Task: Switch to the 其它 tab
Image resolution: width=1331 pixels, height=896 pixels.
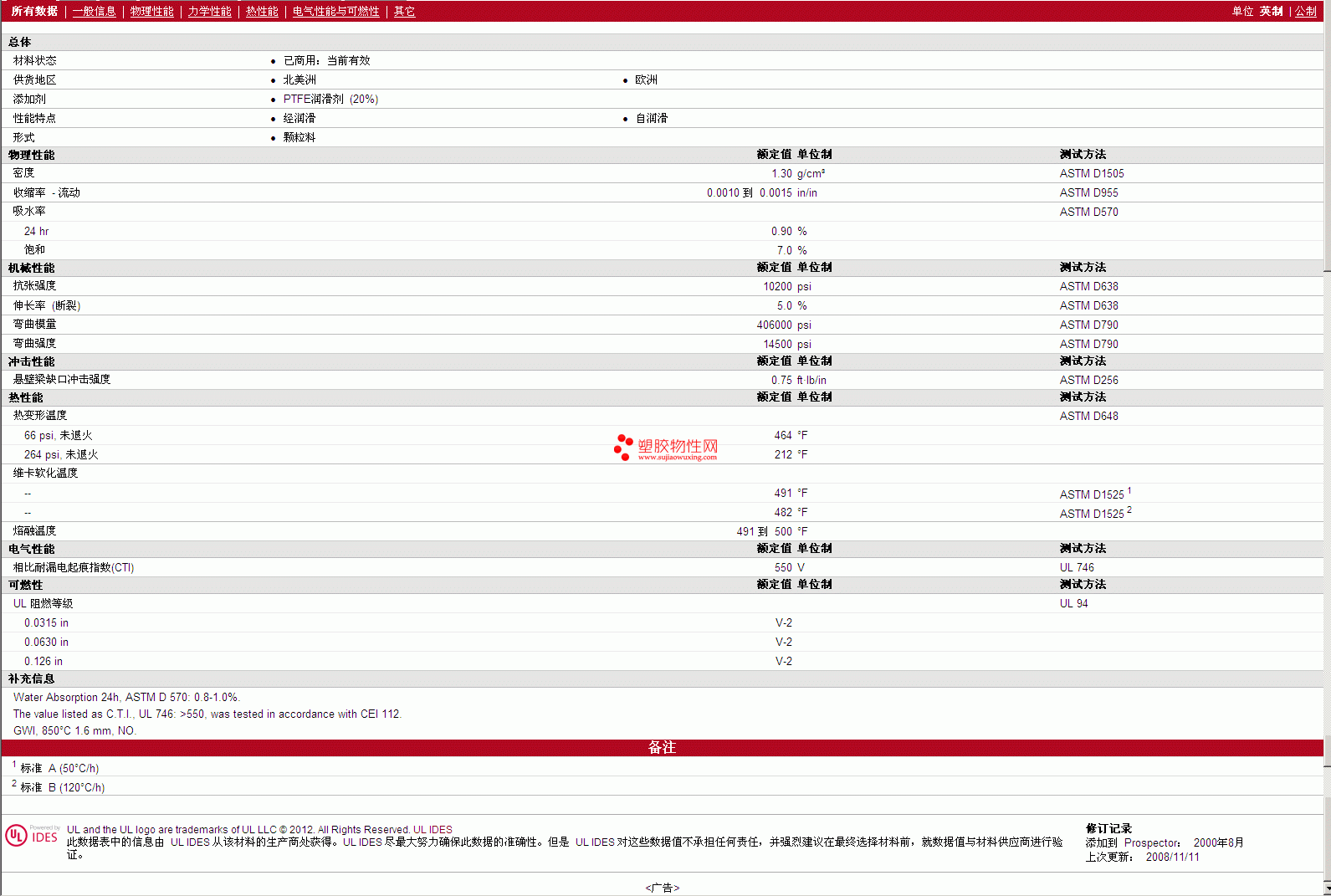Action: click(x=404, y=11)
